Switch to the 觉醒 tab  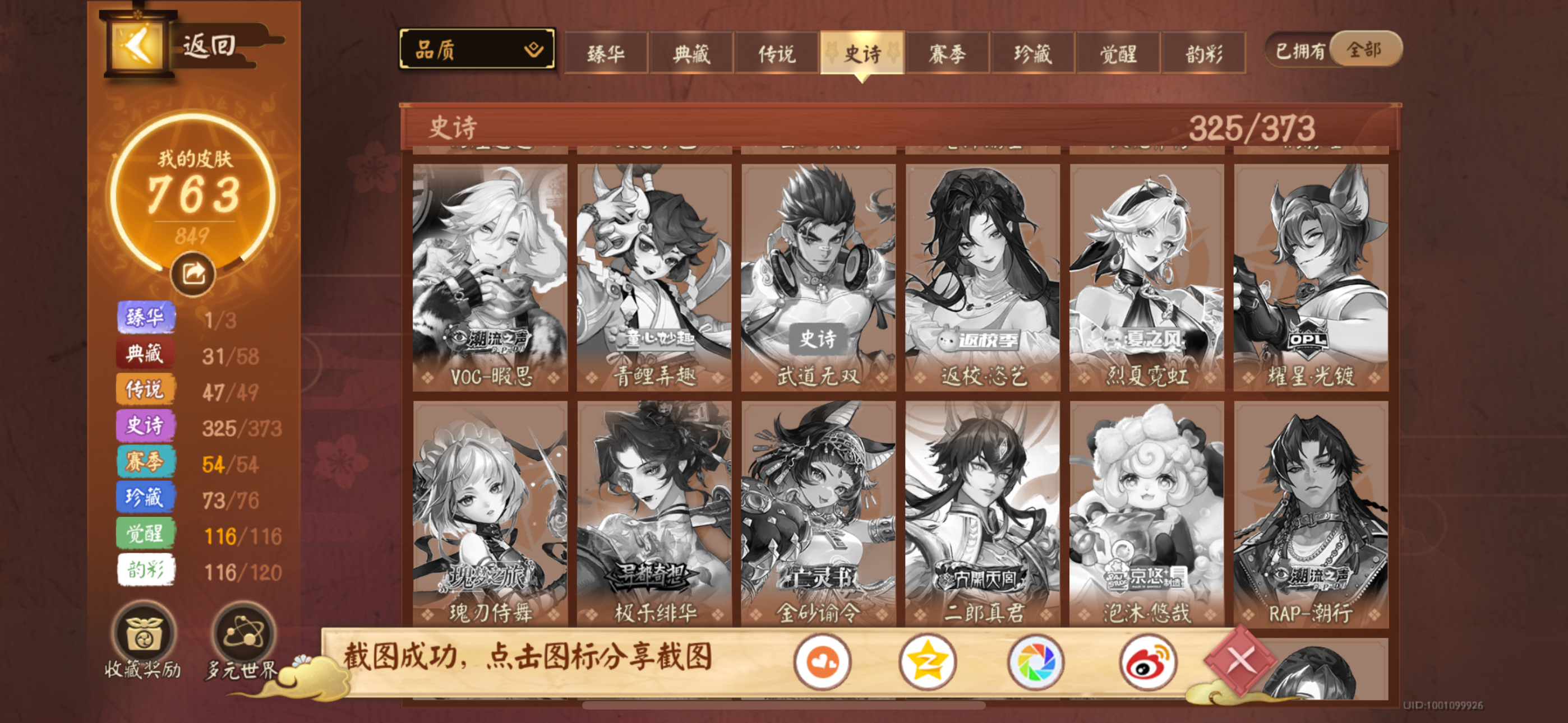point(1118,54)
